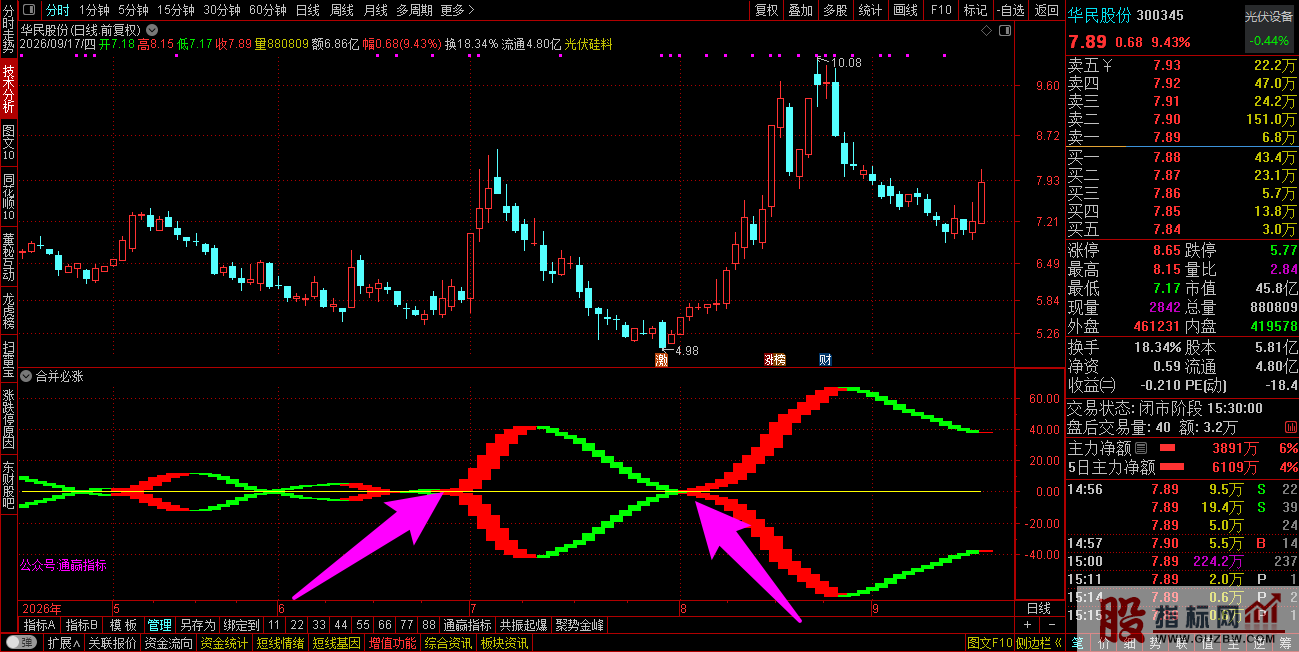Click the 管理 indicator button

pyautogui.click(x=159, y=625)
